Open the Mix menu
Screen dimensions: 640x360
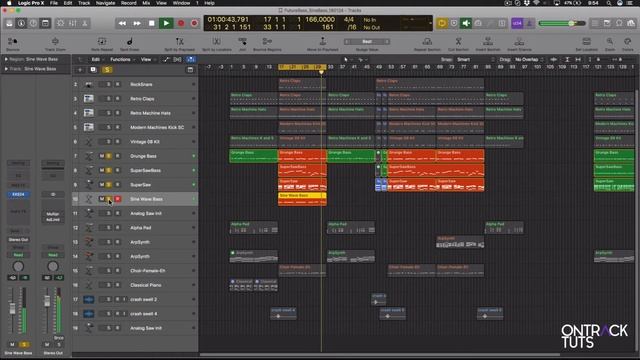[x=146, y=3]
